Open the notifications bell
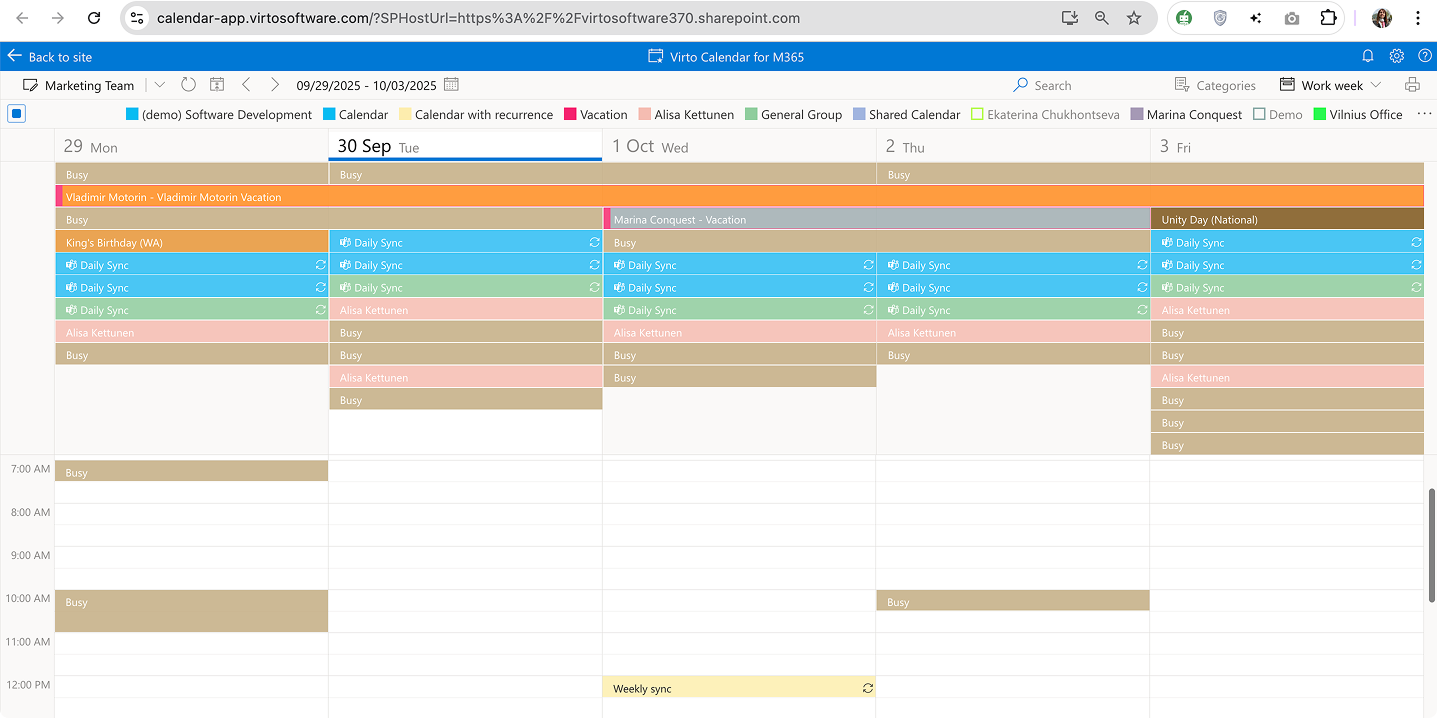The width and height of the screenshot is (1437, 718). tap(1368, 56)
